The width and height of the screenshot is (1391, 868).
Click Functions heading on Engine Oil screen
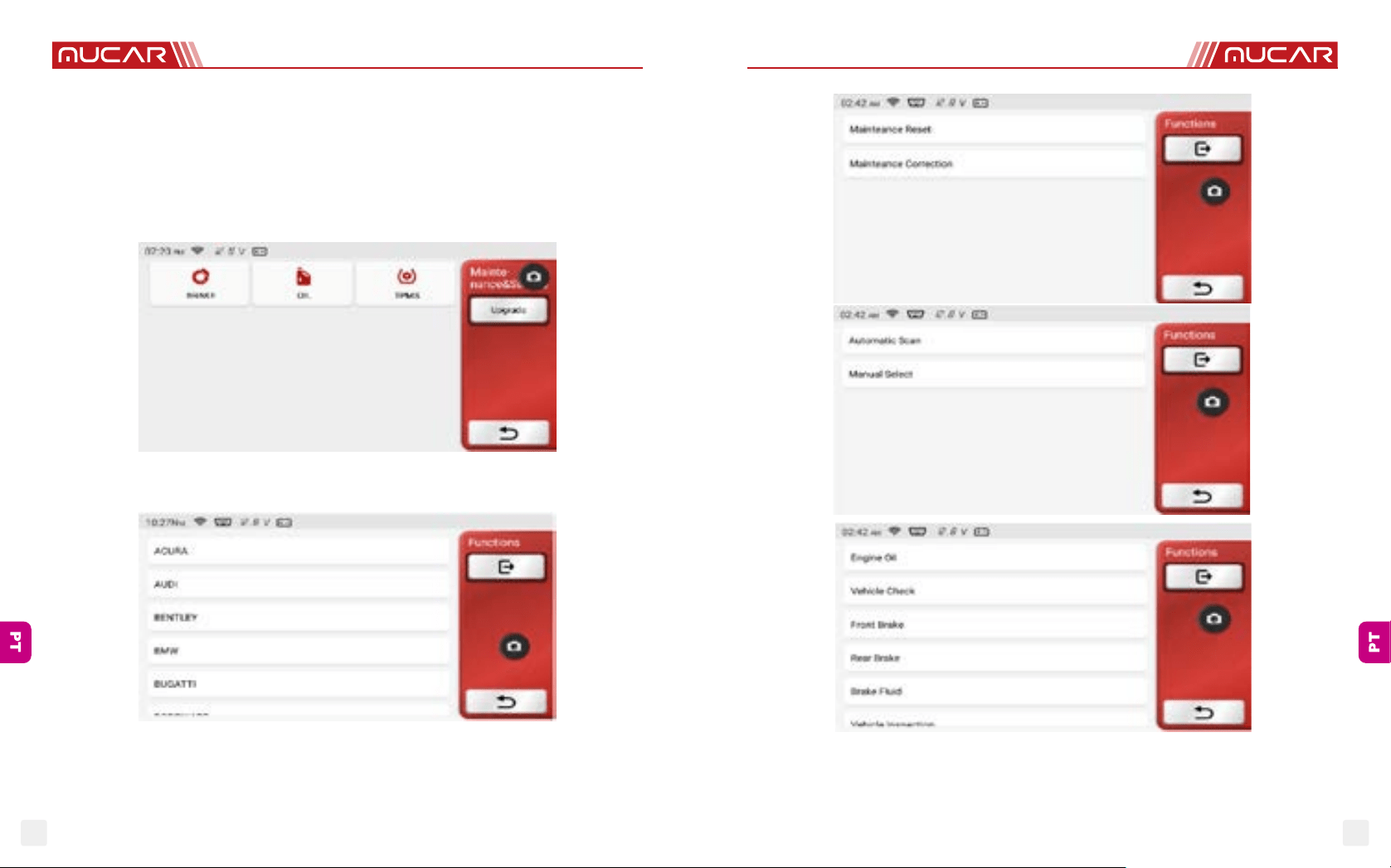tap(1191, 552)
